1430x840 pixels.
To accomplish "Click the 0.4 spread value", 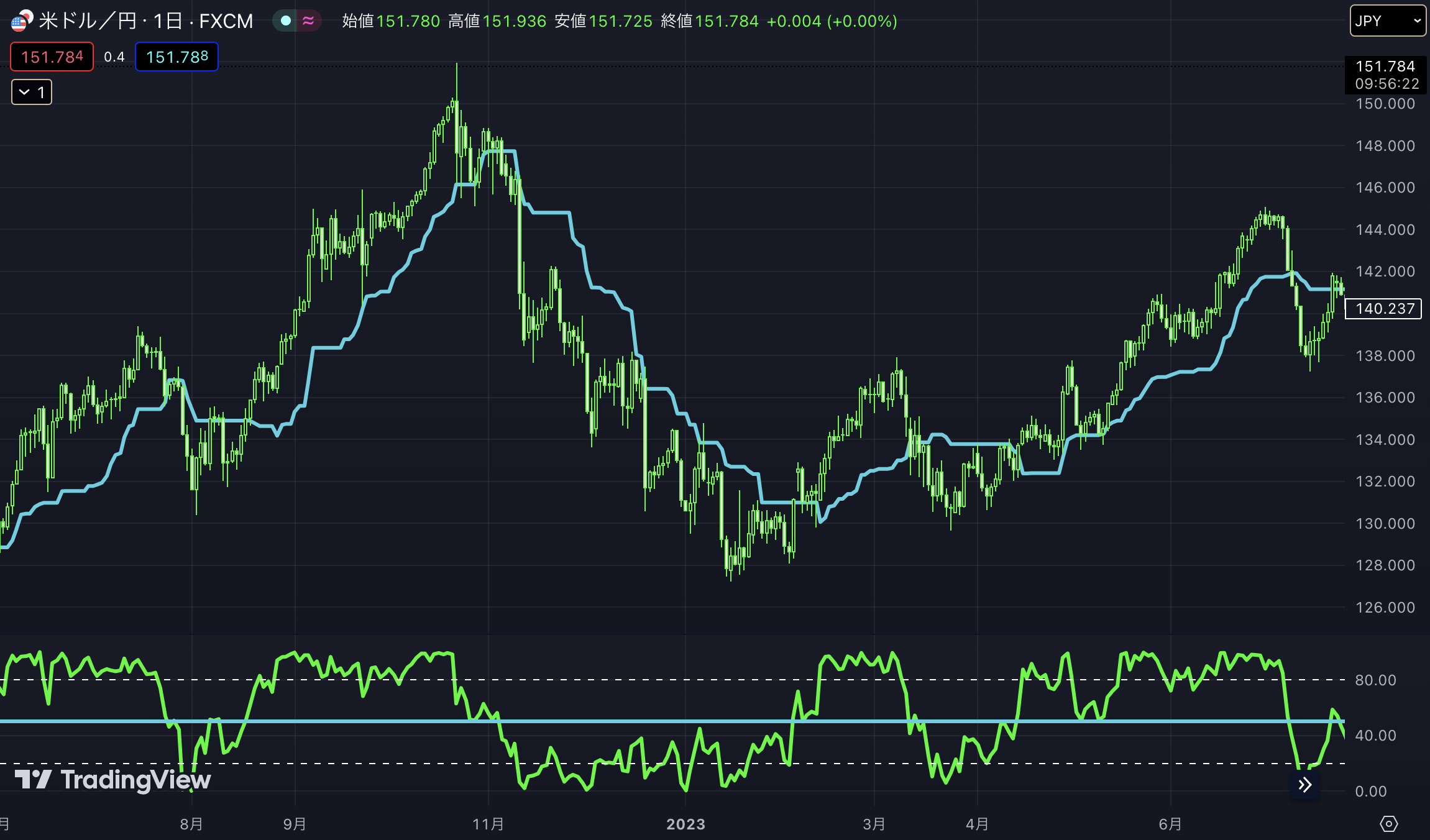I will 114,57.
